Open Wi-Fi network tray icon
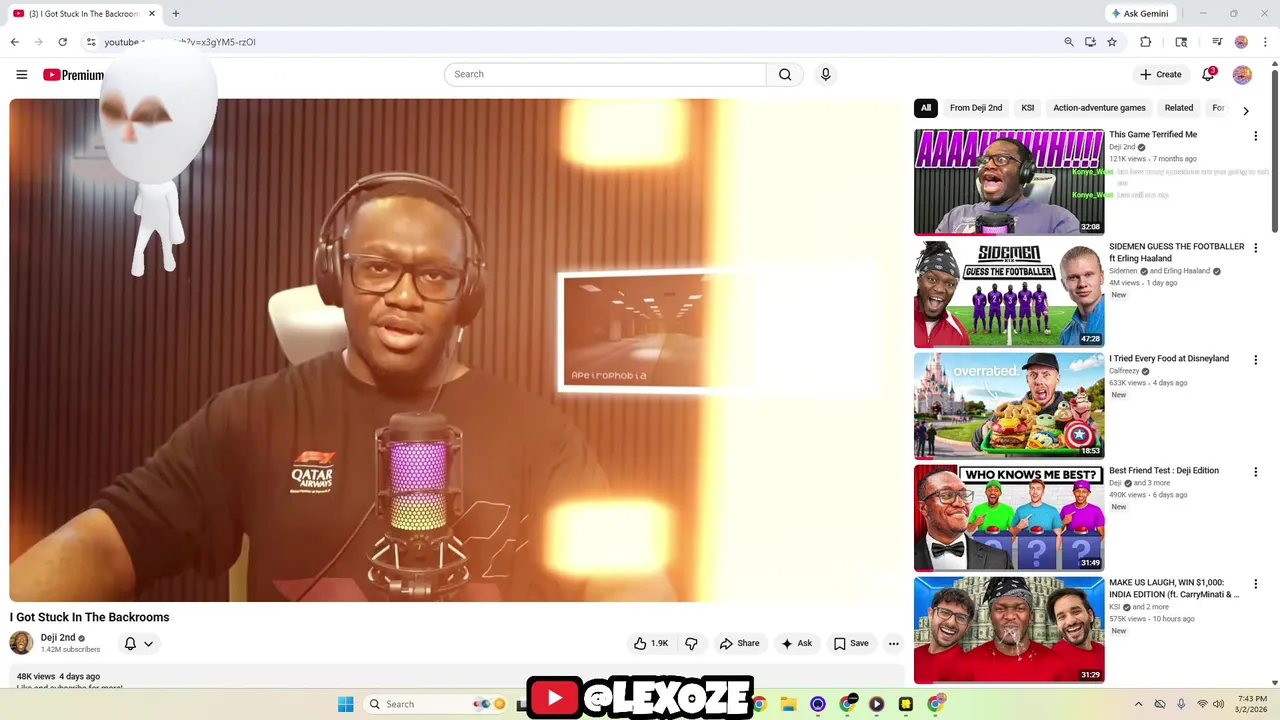 (x=1202, y=704)
